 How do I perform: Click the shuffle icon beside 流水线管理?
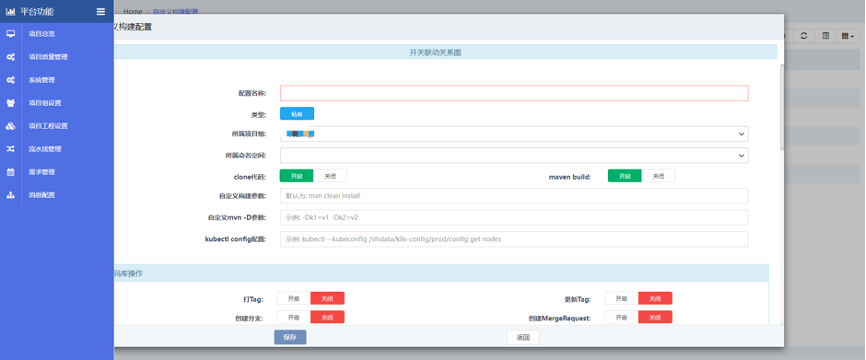click(x=10, y=149)
